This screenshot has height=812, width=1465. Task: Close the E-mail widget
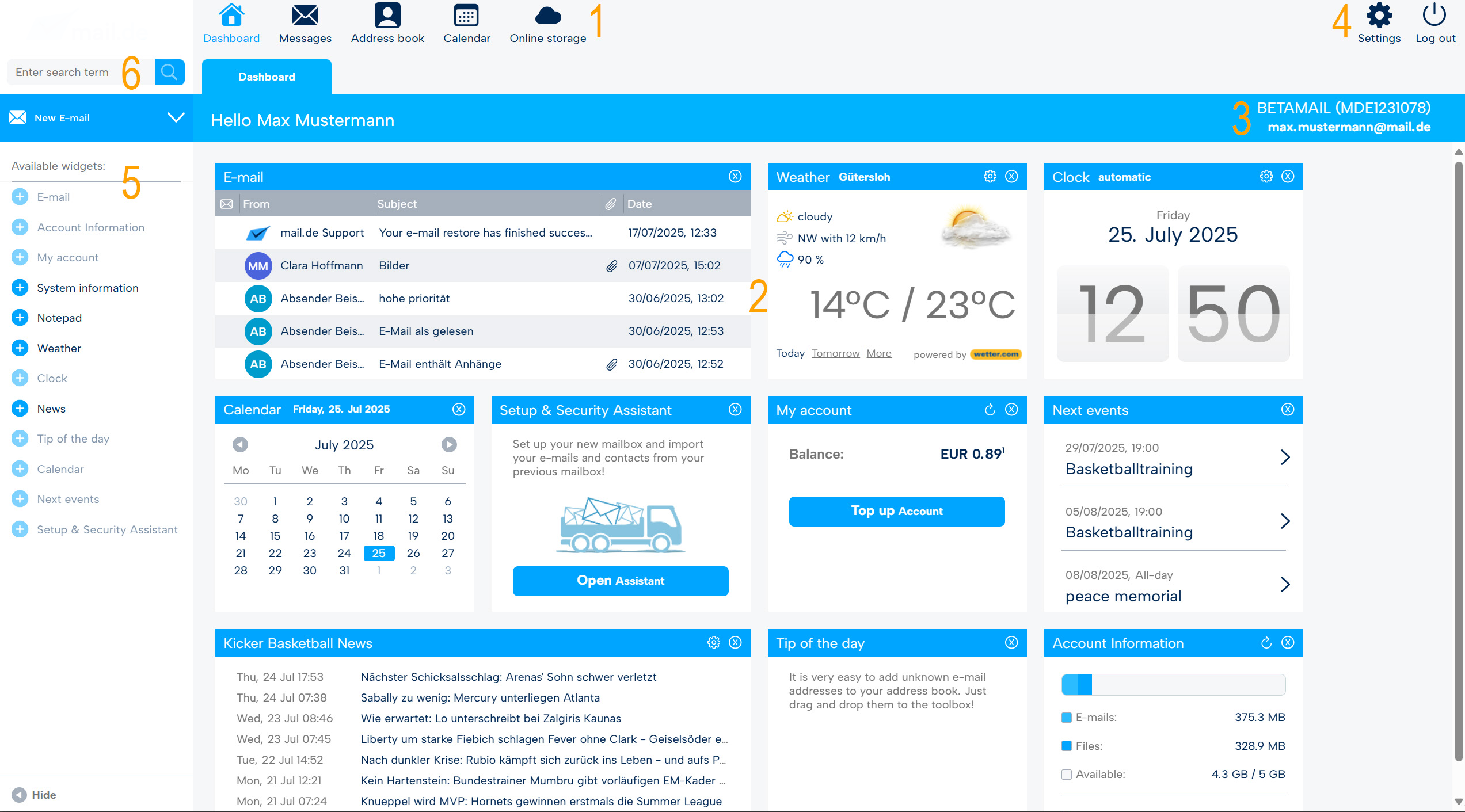[x=735, y=177]
